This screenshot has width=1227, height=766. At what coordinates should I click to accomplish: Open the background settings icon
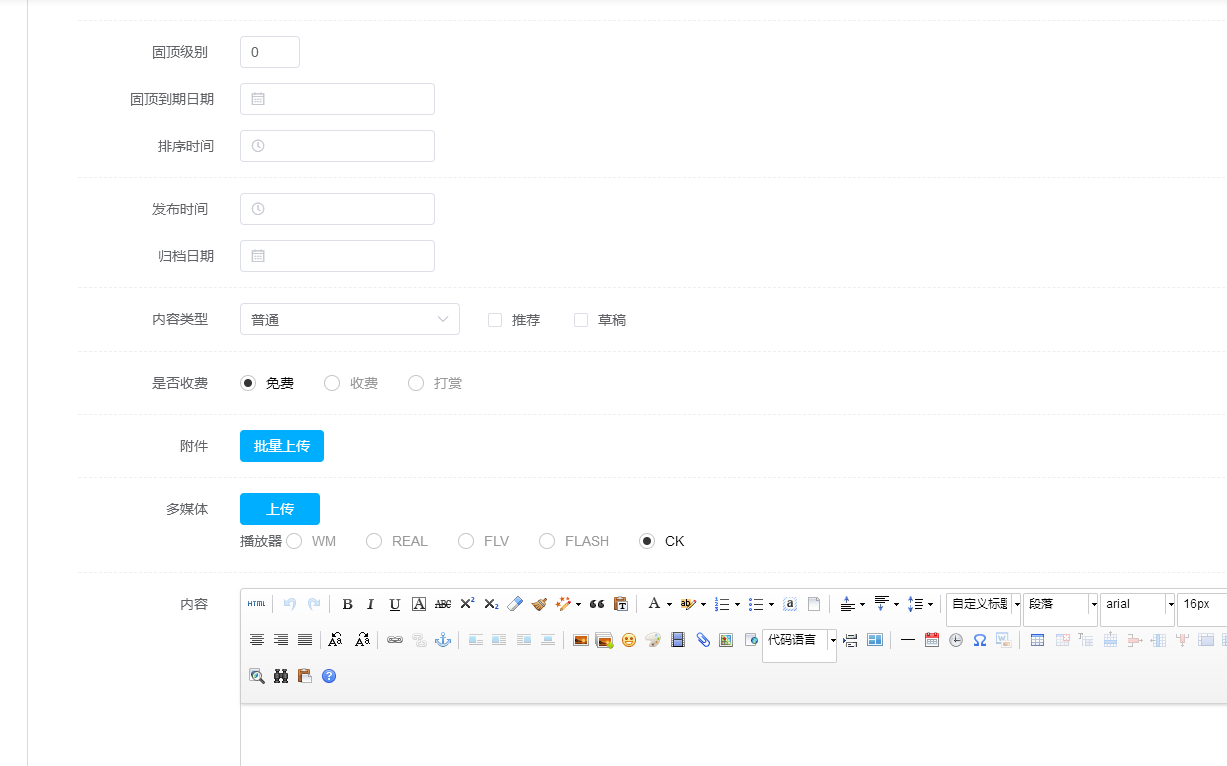click(875, 640)
